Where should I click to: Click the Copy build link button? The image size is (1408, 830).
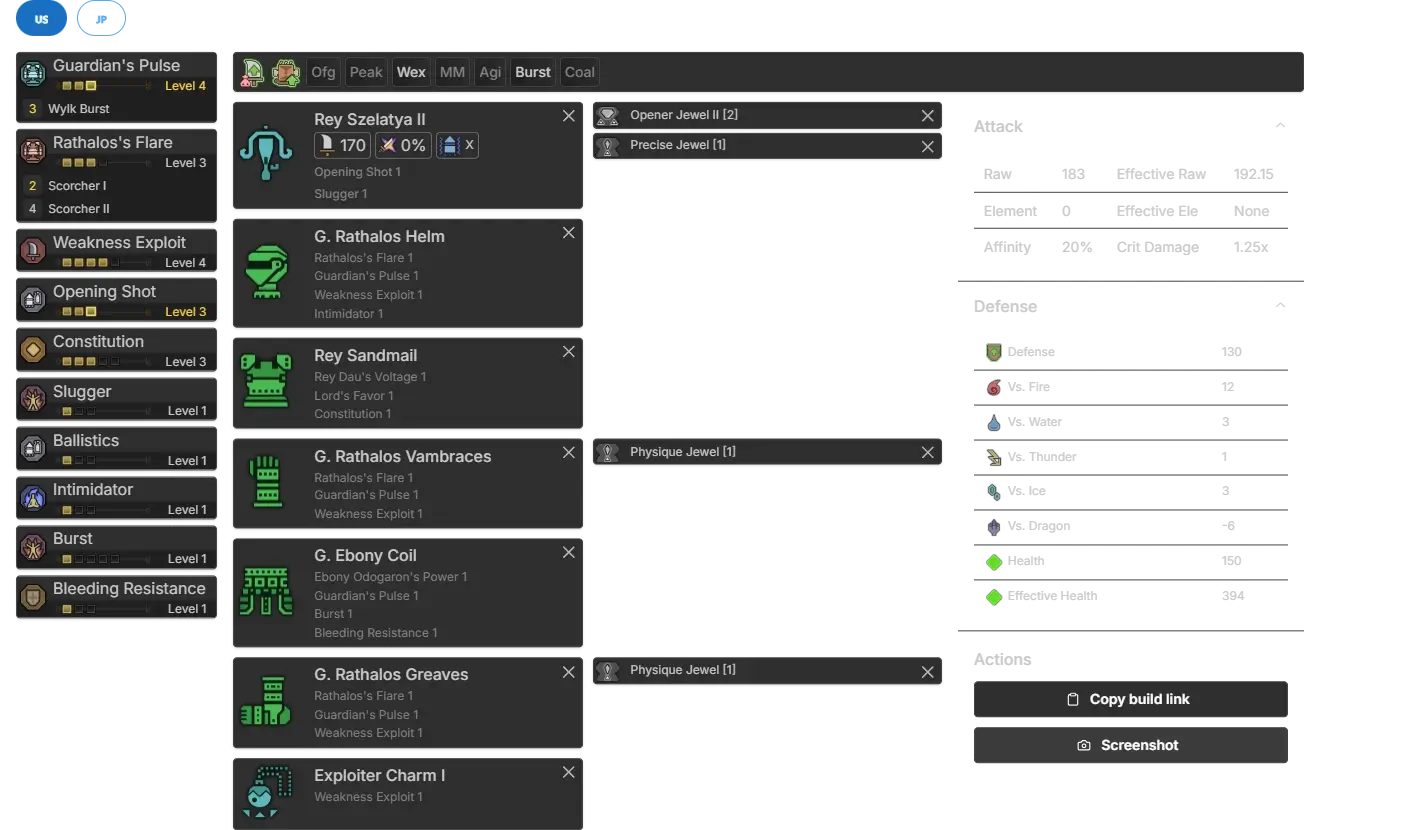pyautogui.click(x=1128, y=699)
